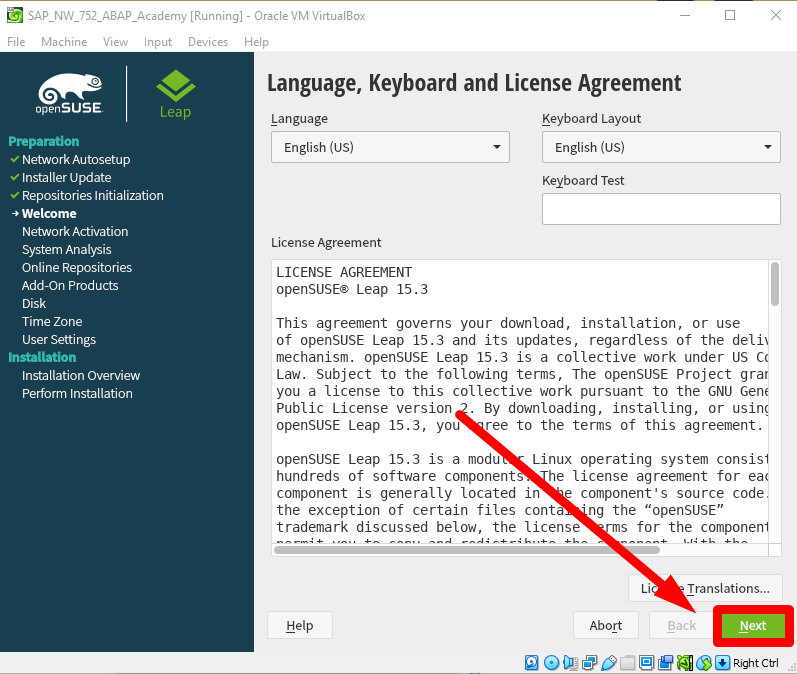The width and height of the screenshot is (797, 674).
Task: Click the Network Activation sidebar step
Action: [x=75, y=231]
